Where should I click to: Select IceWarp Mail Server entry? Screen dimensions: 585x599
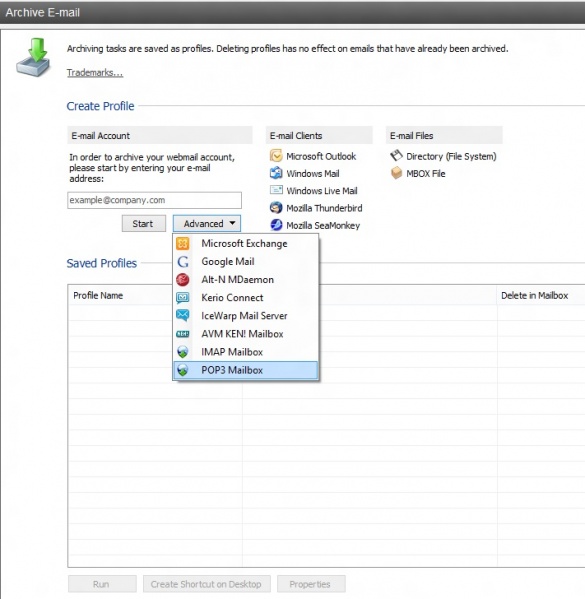(x=245, y=316)
